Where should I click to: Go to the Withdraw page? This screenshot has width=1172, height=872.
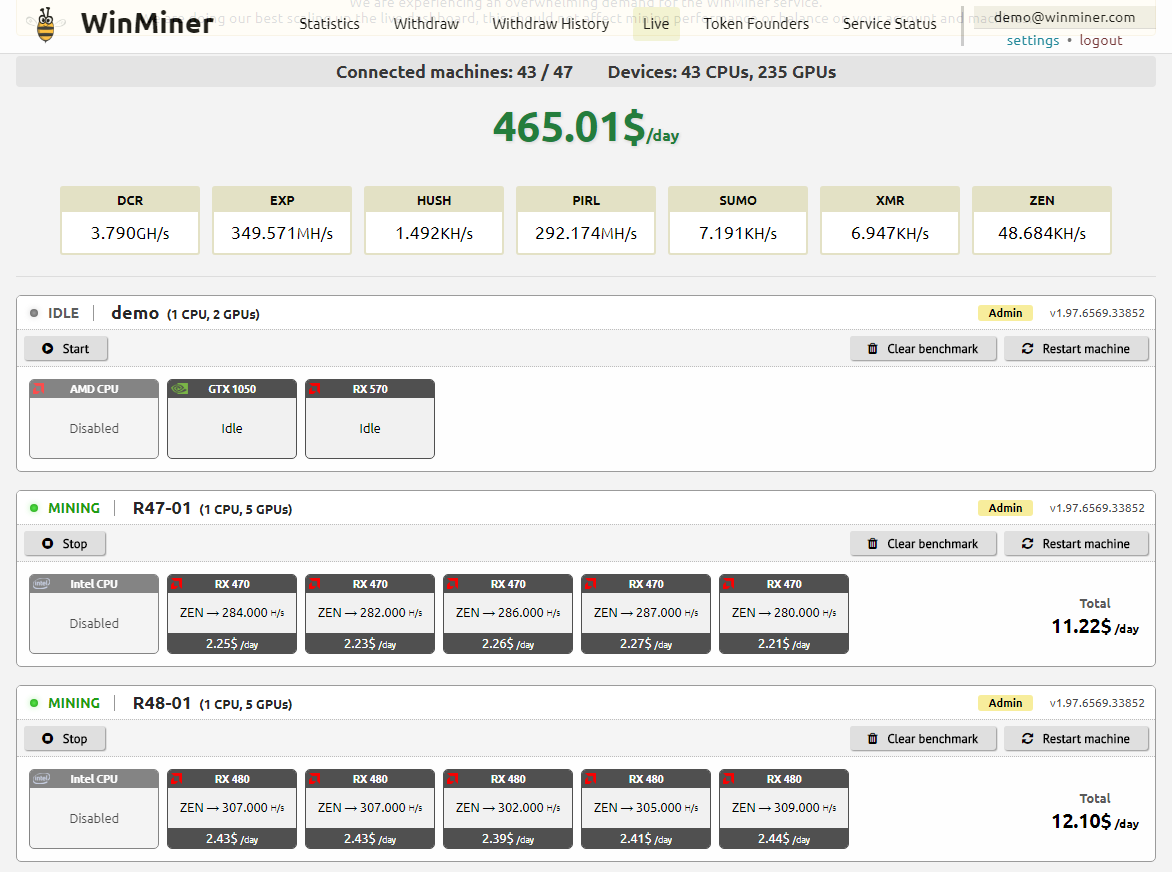point(426,24)
